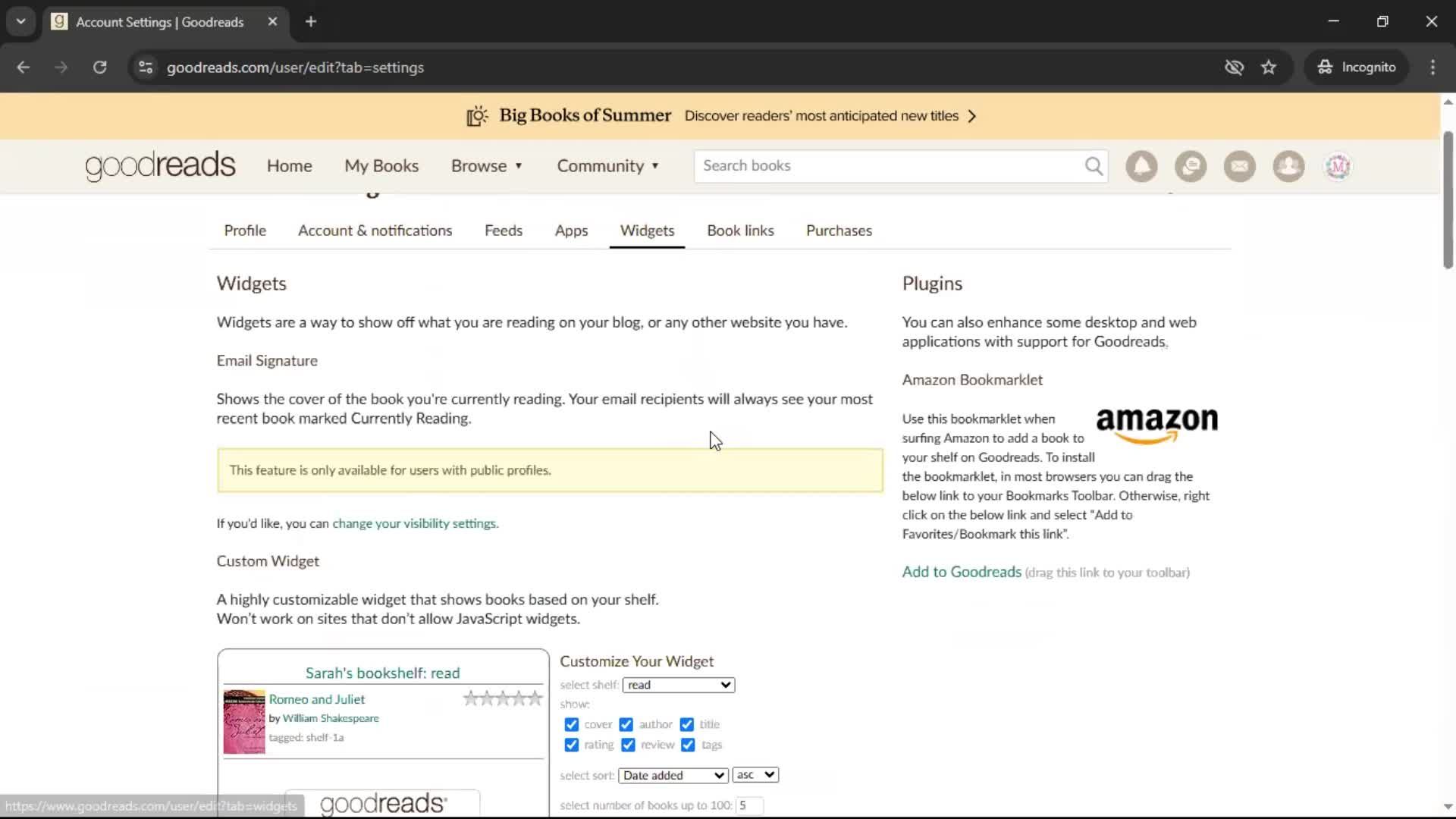The height and width of the screenshot is (819, 1456).
Task: Uncheck the tags checkbox
Action: coord(688,745)
